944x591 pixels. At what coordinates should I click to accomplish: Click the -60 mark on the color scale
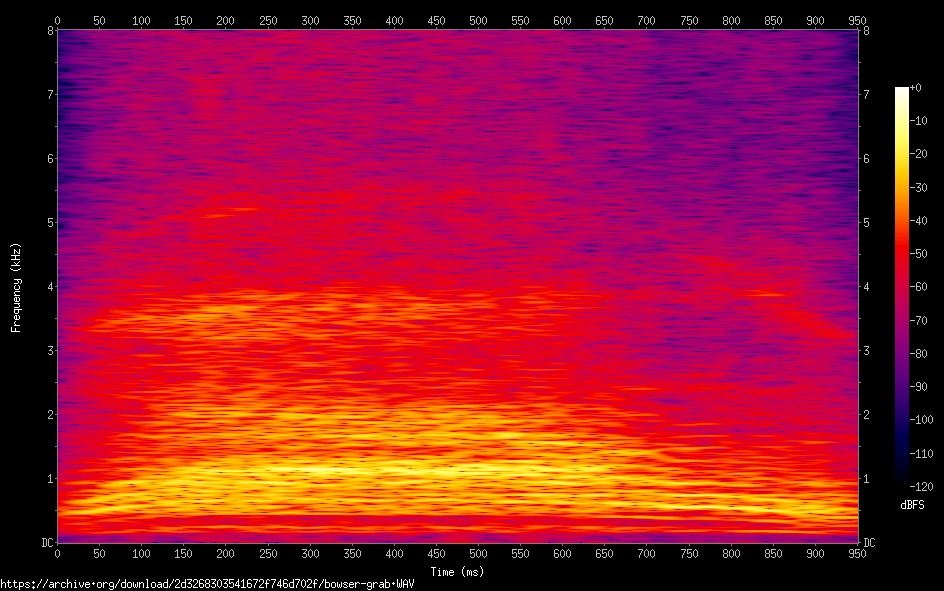pos(918,287)
